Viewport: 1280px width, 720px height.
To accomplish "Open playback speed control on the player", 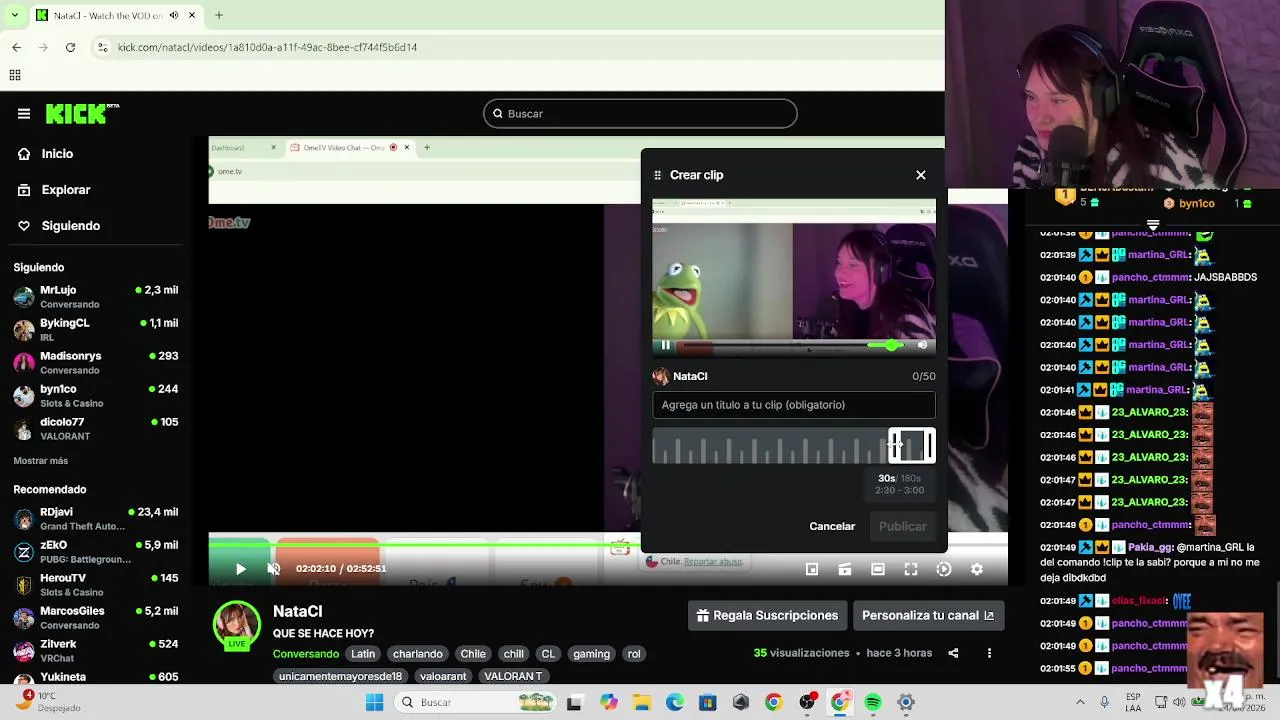I will click(x=944, y=569).
